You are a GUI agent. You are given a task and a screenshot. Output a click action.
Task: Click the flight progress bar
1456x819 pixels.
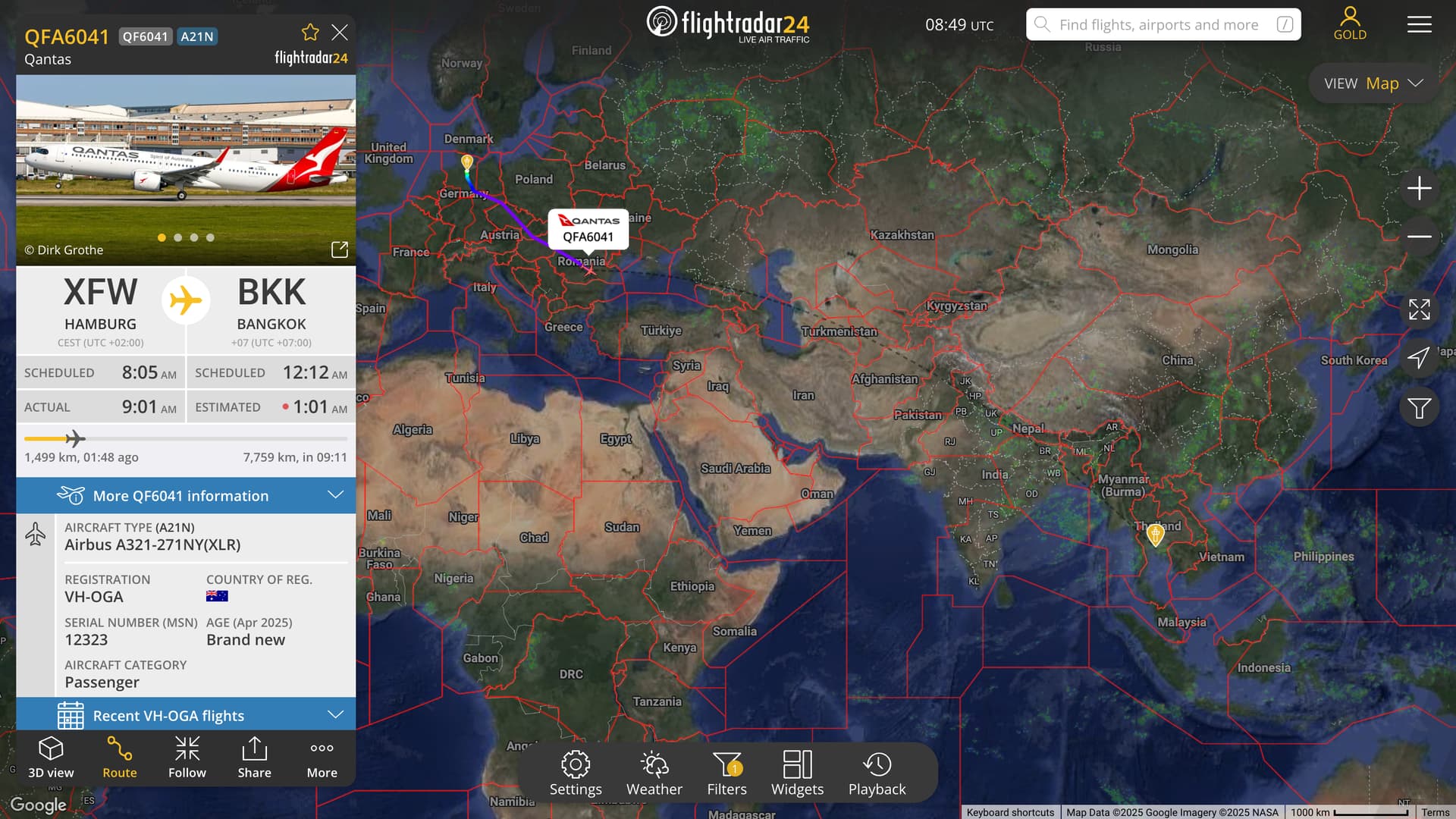(x=186, y=438)
